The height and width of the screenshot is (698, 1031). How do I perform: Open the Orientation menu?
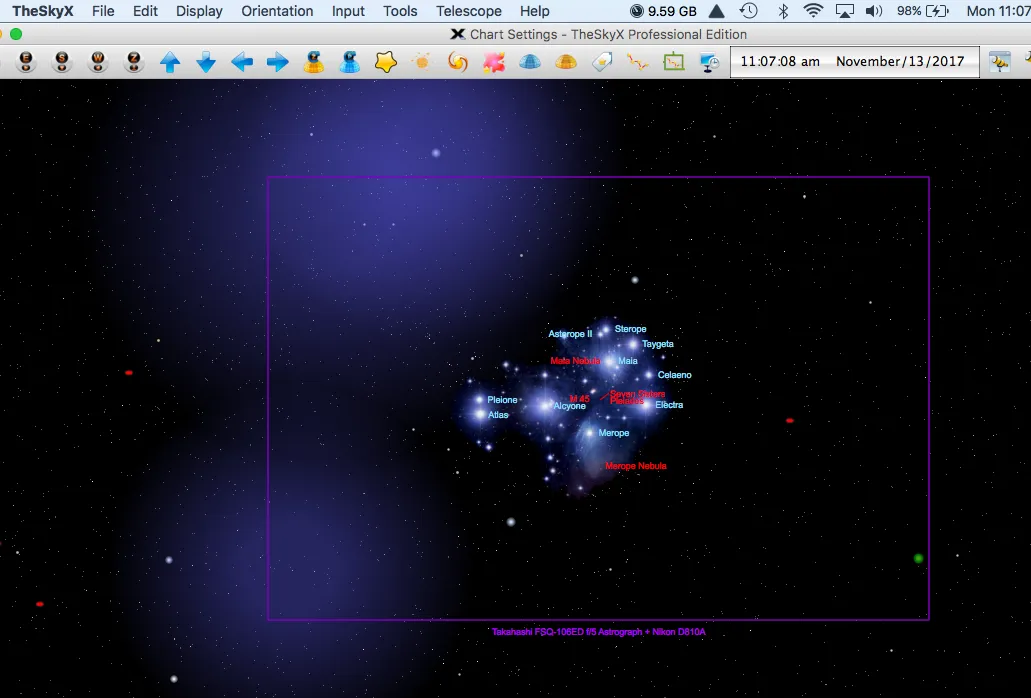point(277,11)
